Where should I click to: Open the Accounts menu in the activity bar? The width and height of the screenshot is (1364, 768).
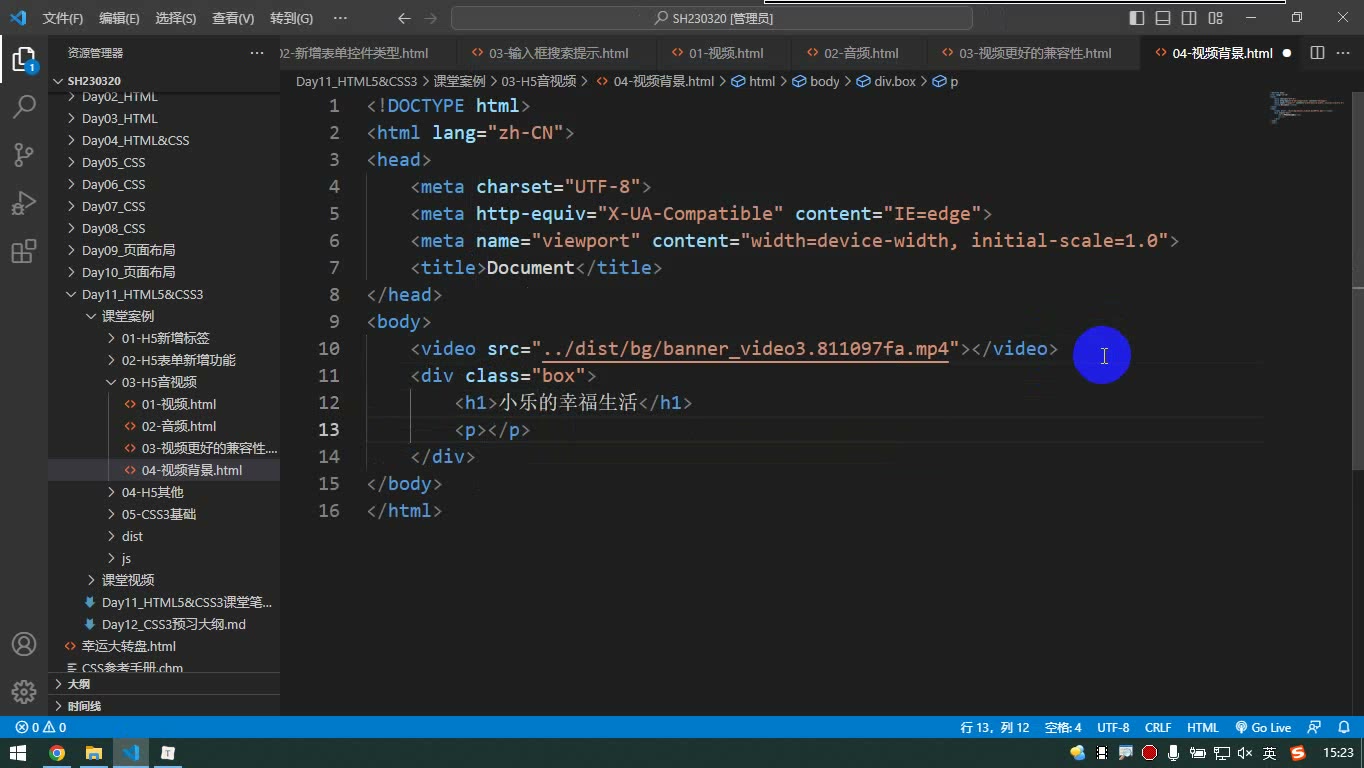24,644
